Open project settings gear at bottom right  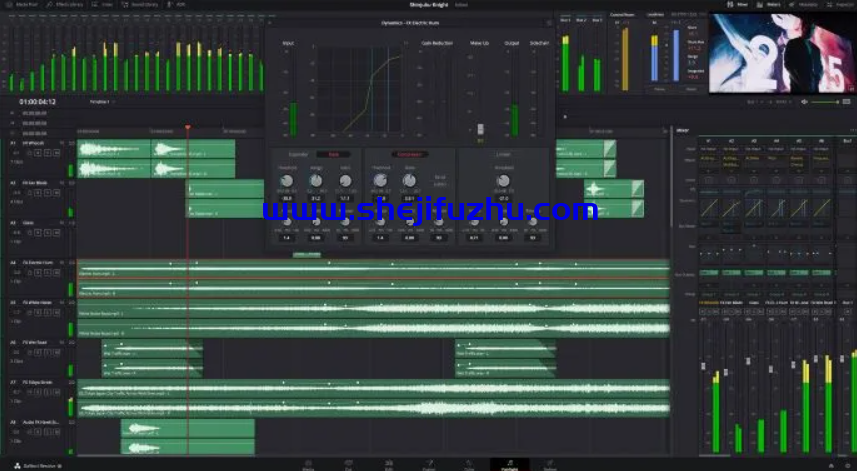848,466
